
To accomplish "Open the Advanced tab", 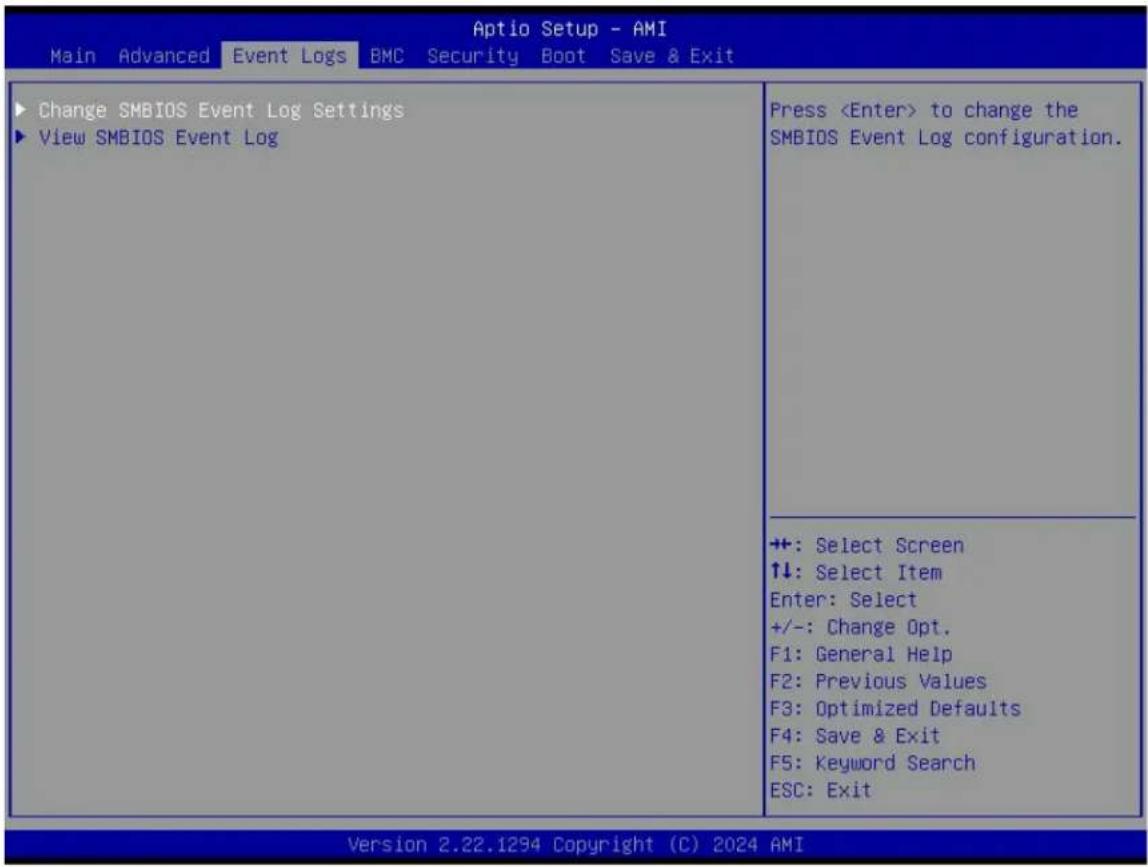I will coord(164,56).
